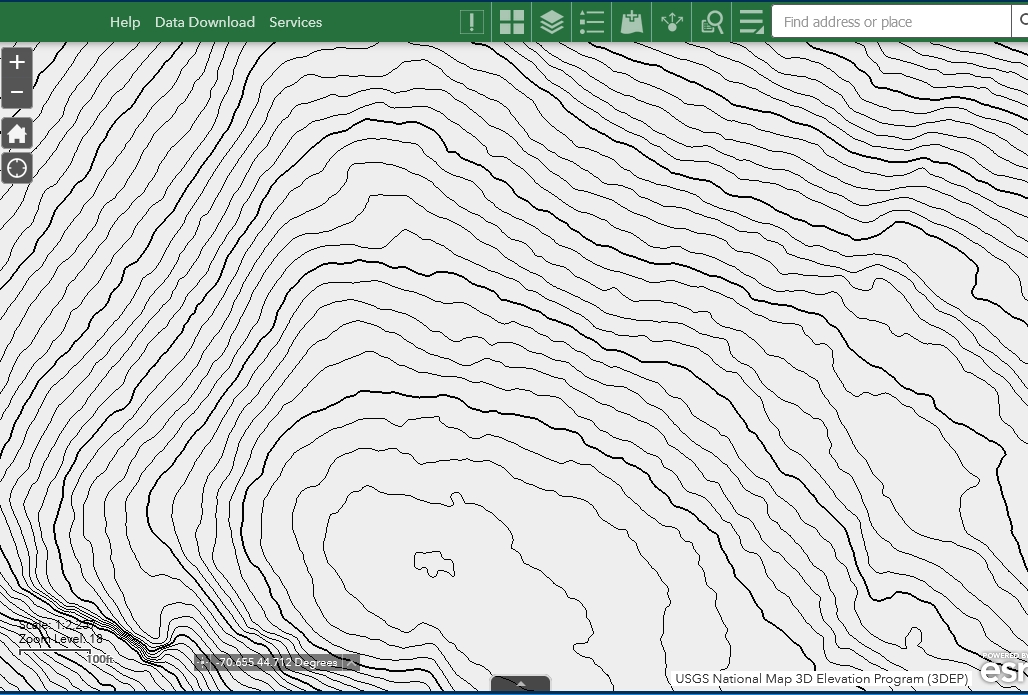Open the Data Download menu item
Viewport: 1028px width, 695px height.
(x=205, y=22)
